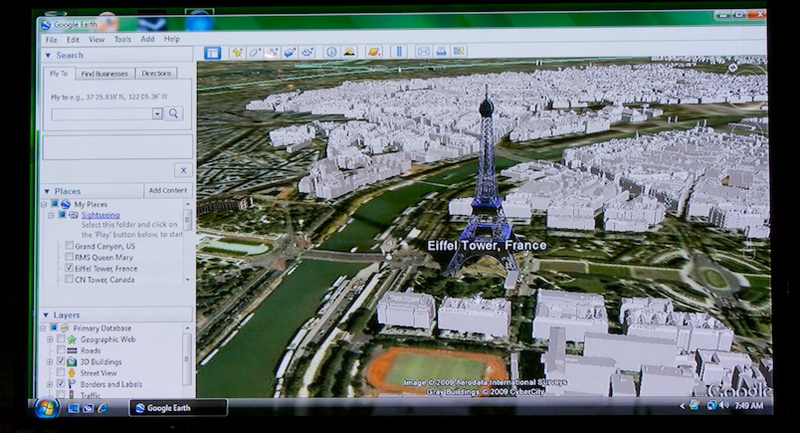Open the planet switcher icon
800x433 pixels.
click(373, 52)
